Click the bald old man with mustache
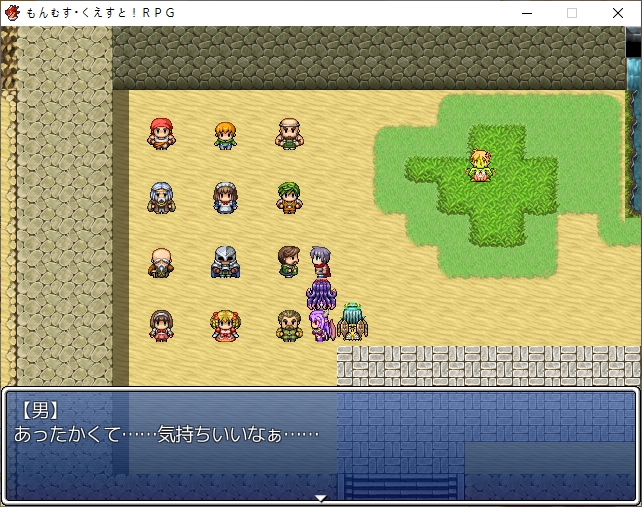 pos(161,263)
